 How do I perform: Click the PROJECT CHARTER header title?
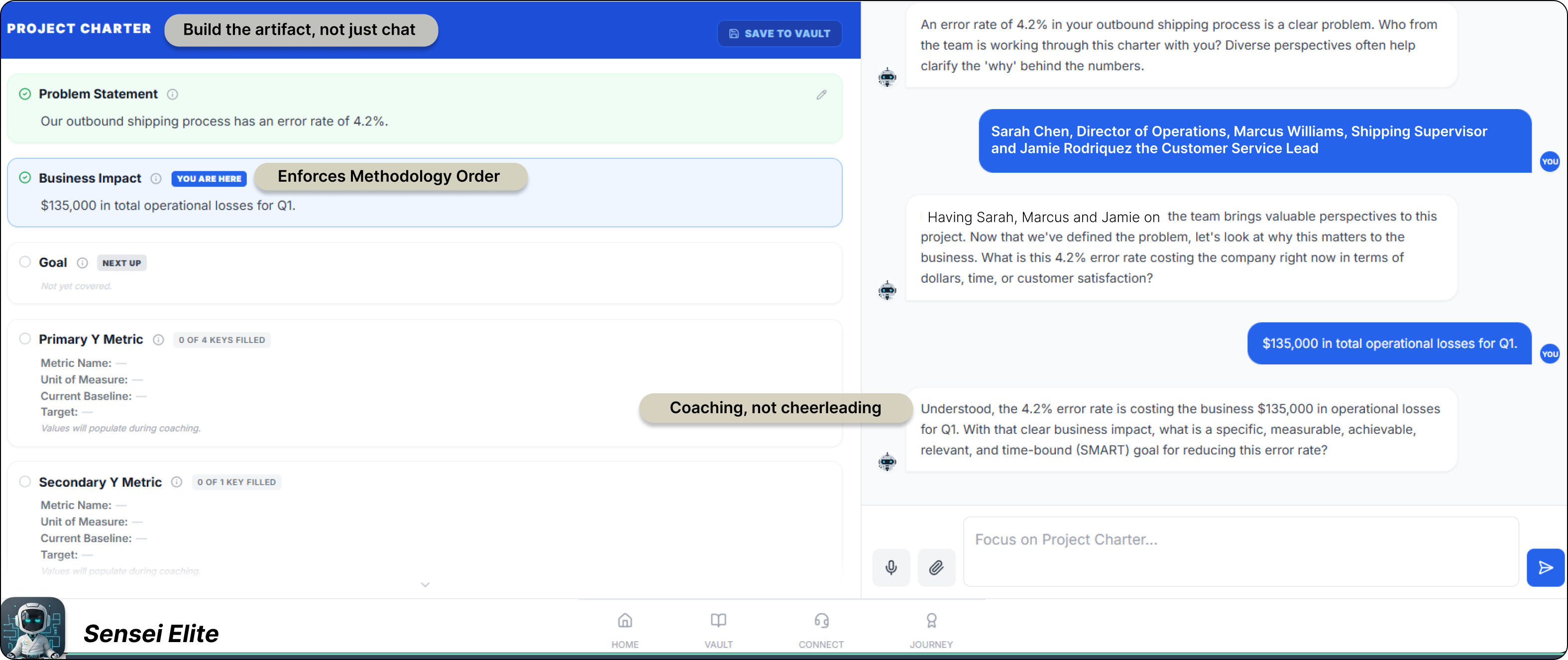click(x=79, y=28)
